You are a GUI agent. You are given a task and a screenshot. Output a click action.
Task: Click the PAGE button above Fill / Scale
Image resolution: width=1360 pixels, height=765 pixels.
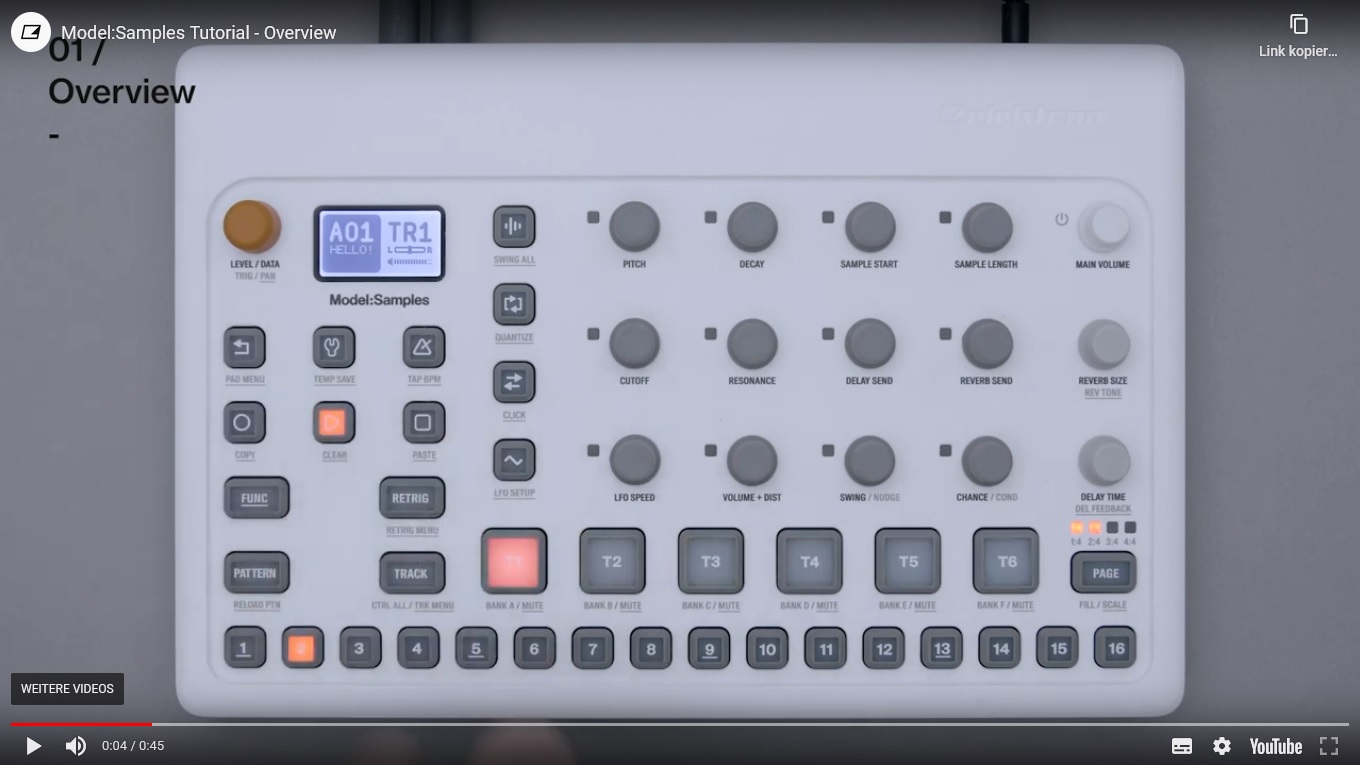1104,573
